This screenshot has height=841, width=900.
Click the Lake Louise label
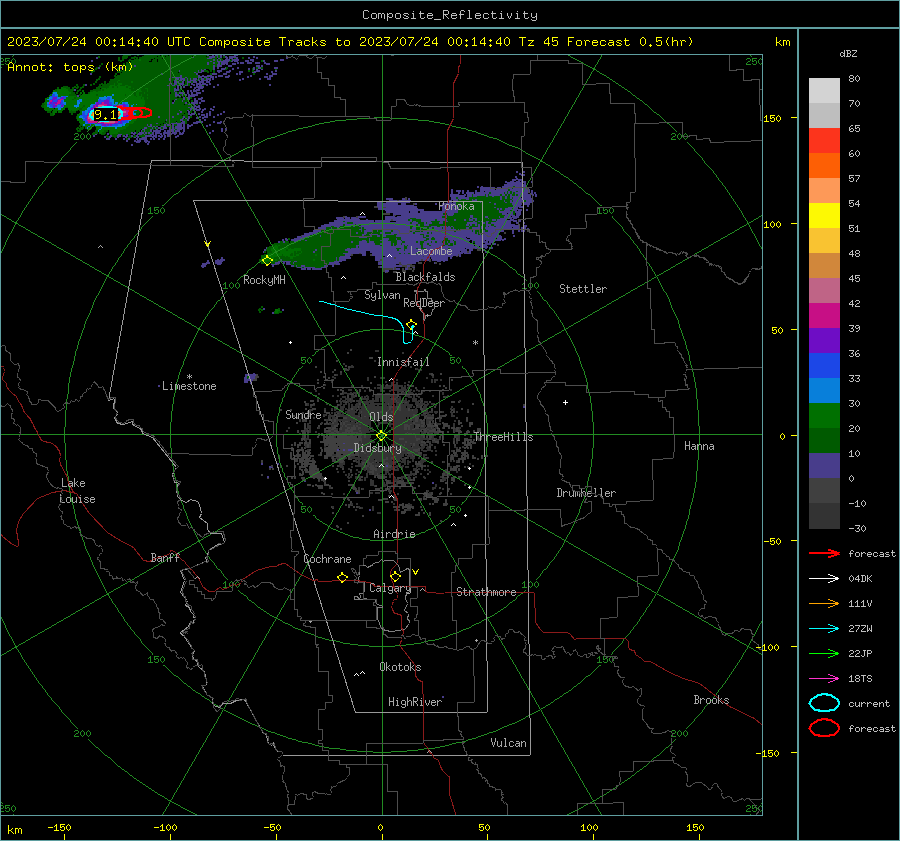click(x=77, y=491)
